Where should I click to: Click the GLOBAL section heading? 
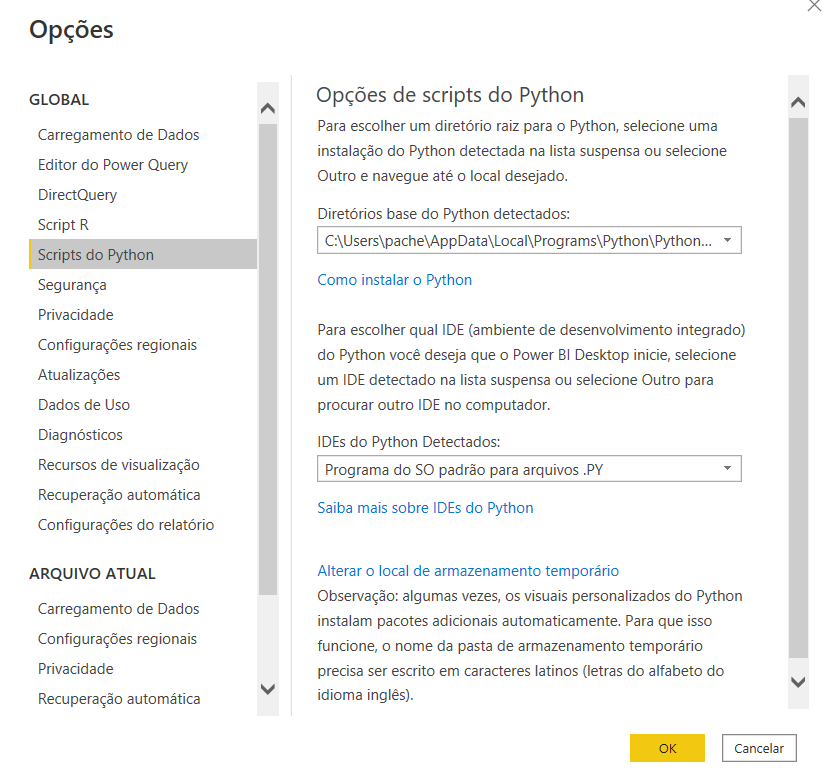click(59, 100)
